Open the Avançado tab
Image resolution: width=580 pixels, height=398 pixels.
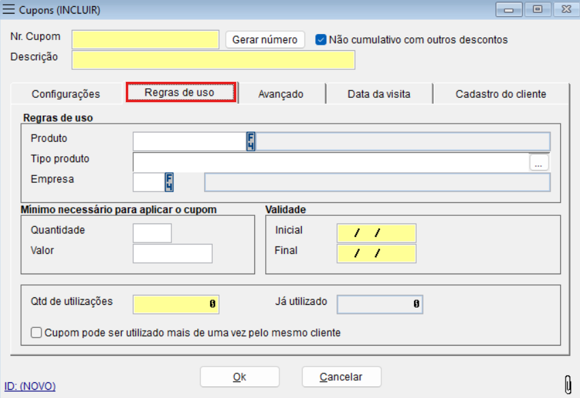(281, 94)
